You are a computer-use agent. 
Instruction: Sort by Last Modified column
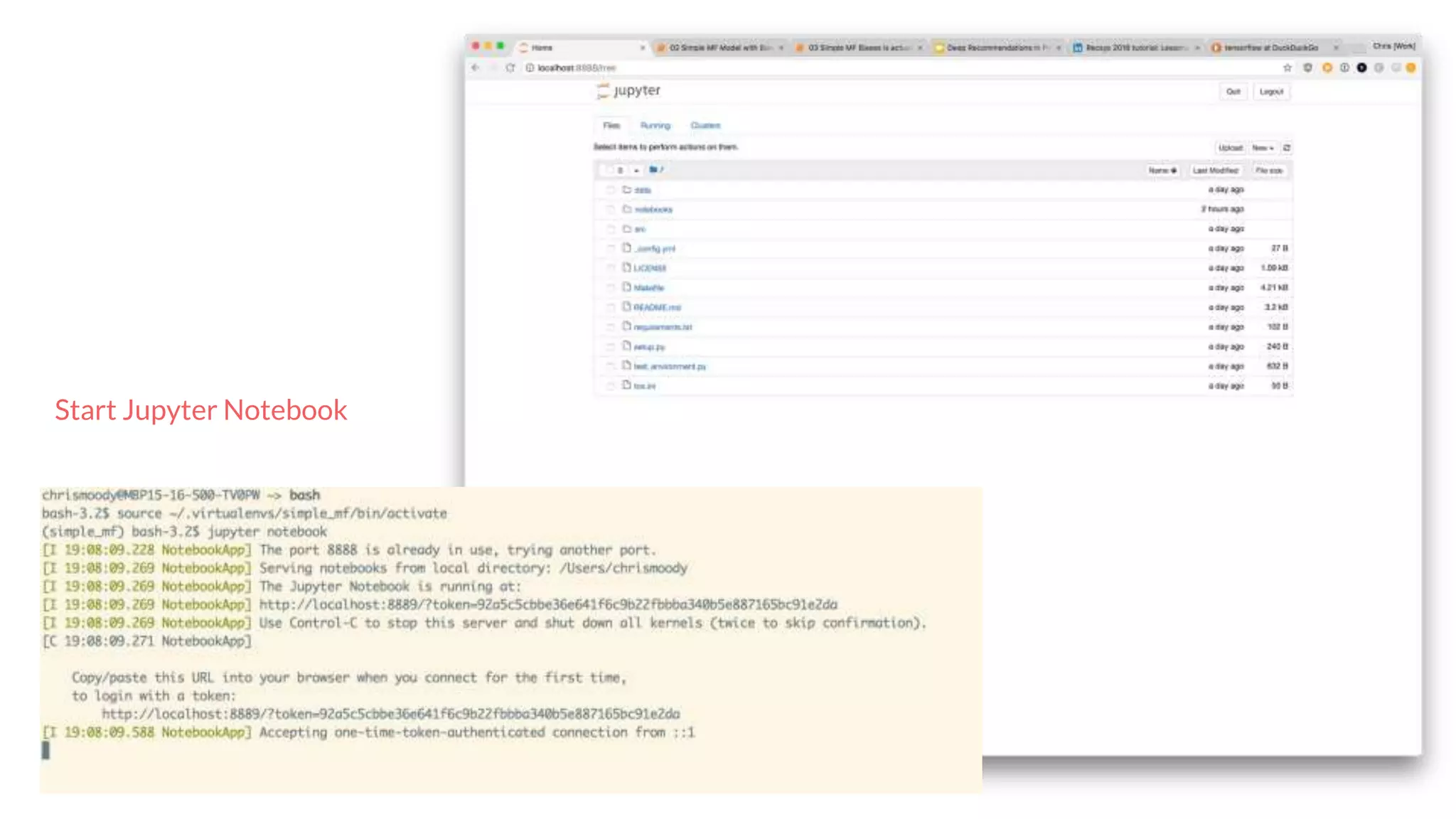(x=1215, y=171)
